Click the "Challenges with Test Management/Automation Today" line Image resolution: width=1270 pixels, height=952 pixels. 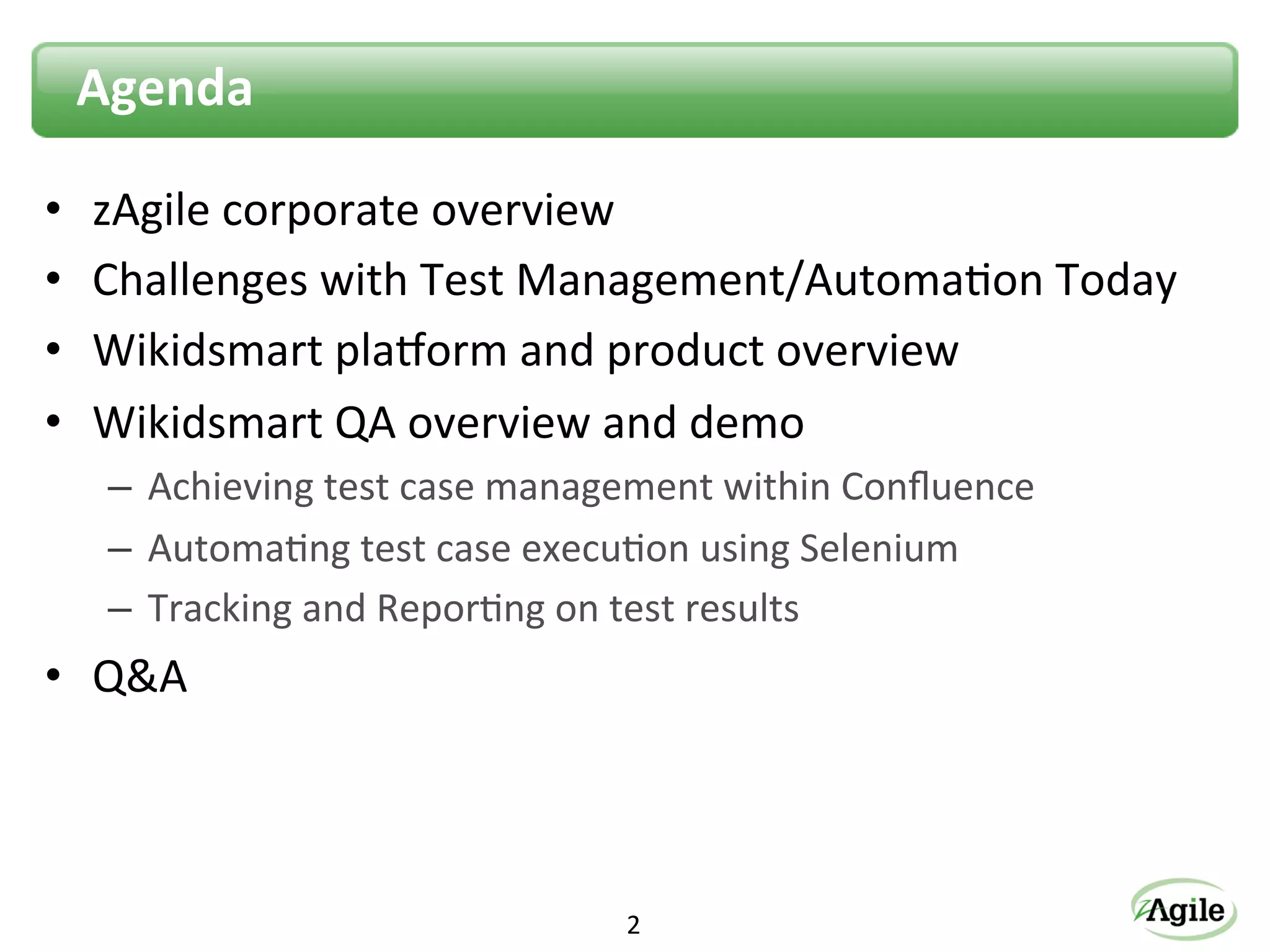click(x=634, y=280)
